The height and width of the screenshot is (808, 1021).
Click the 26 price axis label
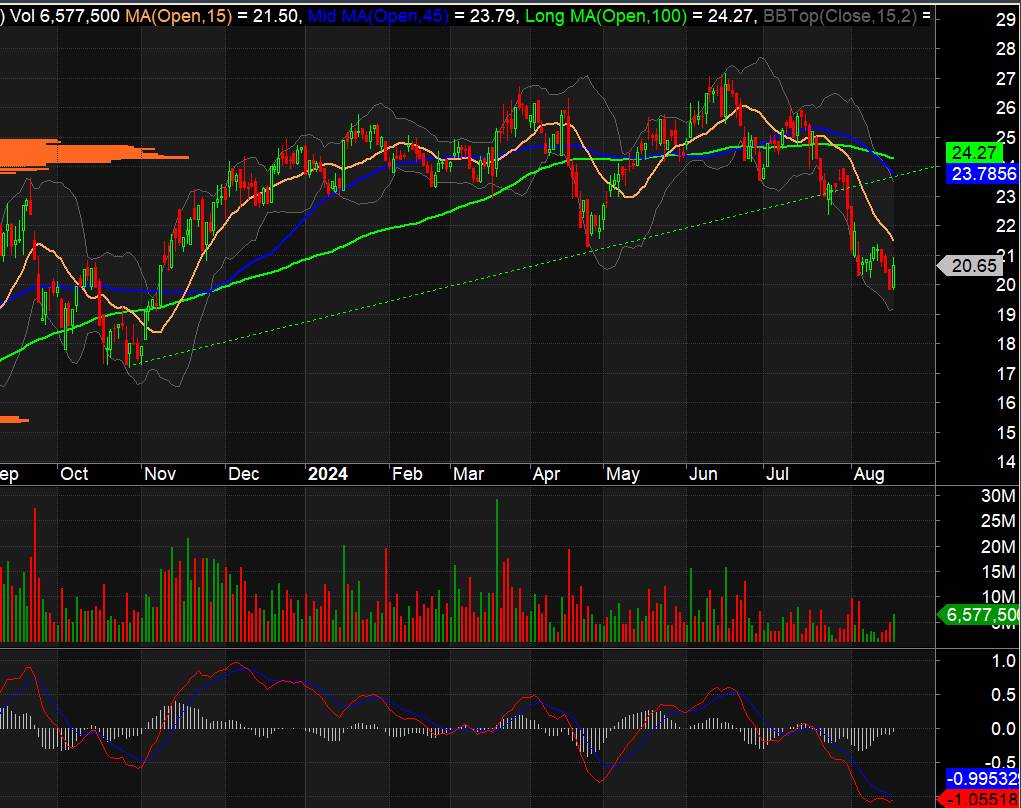click(x=1005, y=107)
